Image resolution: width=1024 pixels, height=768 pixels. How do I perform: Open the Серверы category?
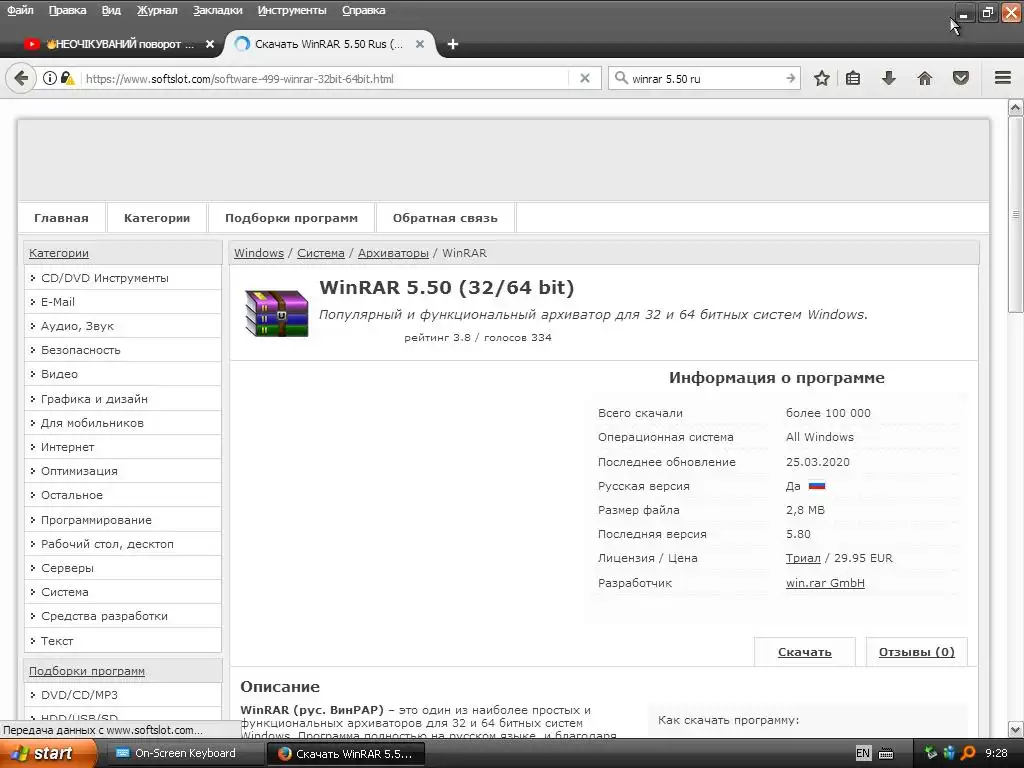click(x=67, y=568)
